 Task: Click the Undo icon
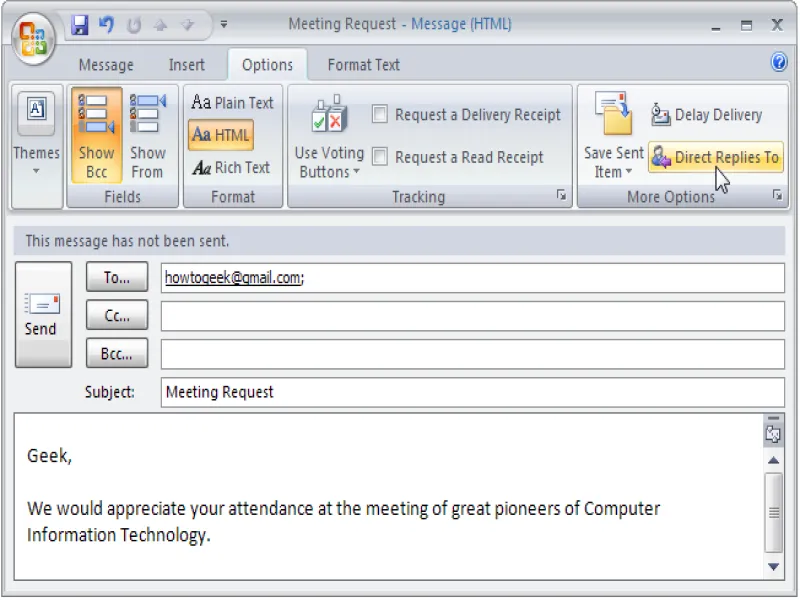pyautogui.click(x=104, y=24)
